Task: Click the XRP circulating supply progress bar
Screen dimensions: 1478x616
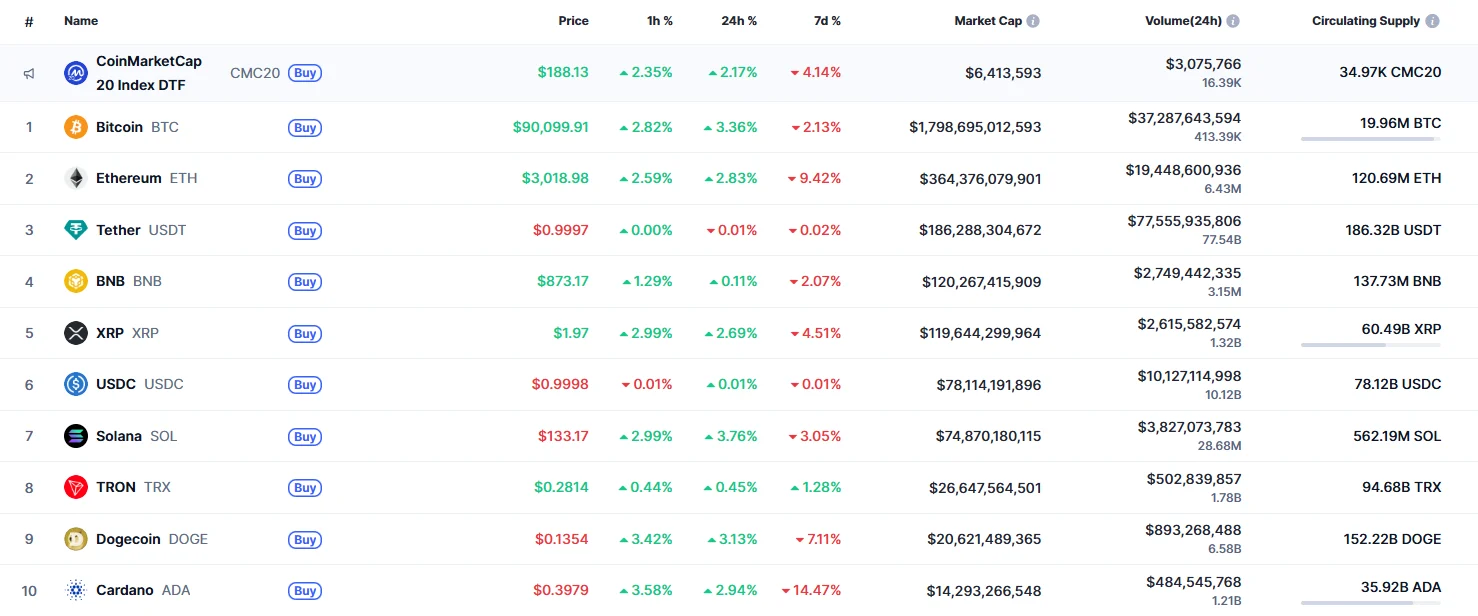Action: click(x=1370, y=345)
